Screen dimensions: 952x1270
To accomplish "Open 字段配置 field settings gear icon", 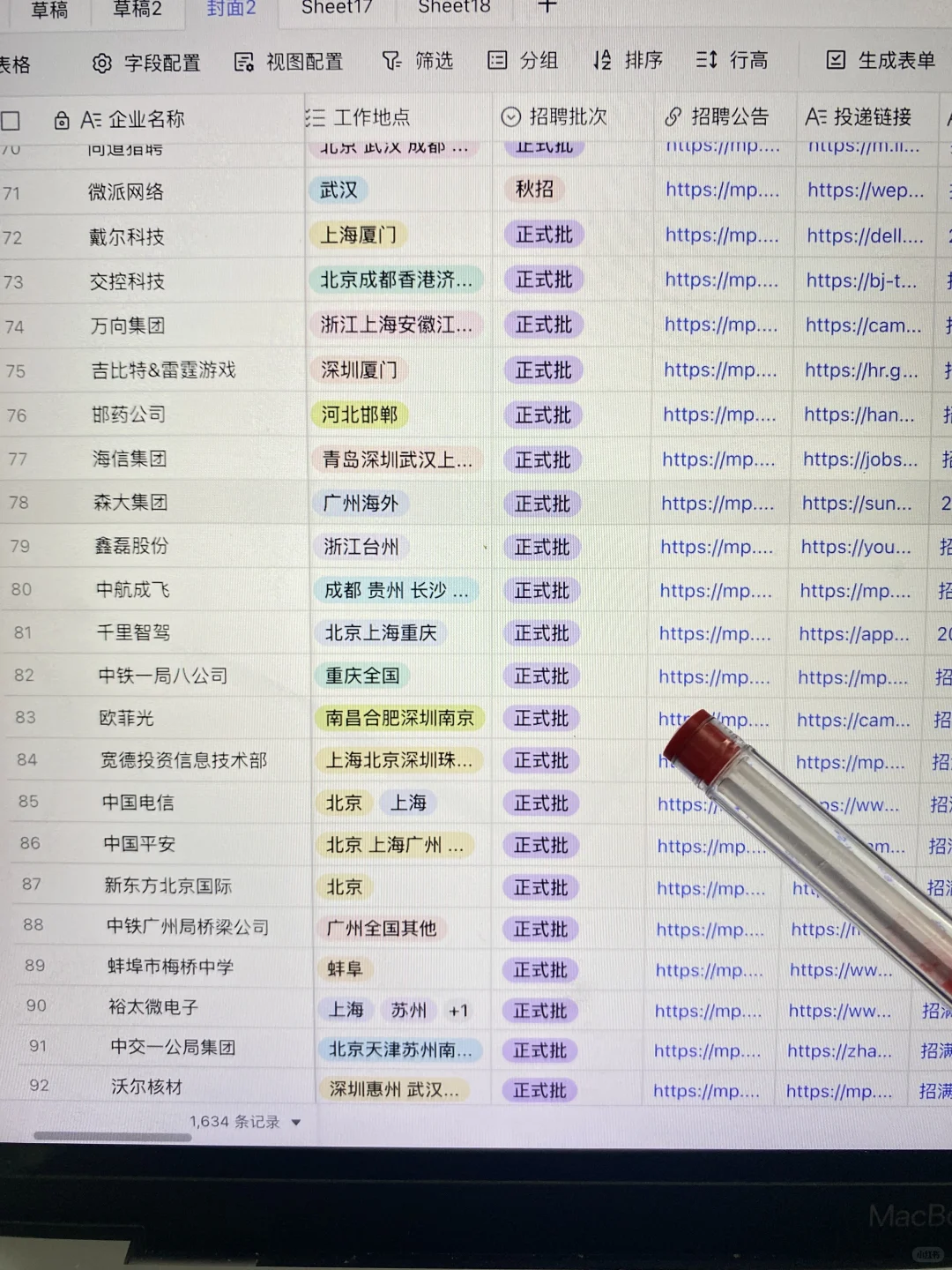I will click(x=102, y=63).
